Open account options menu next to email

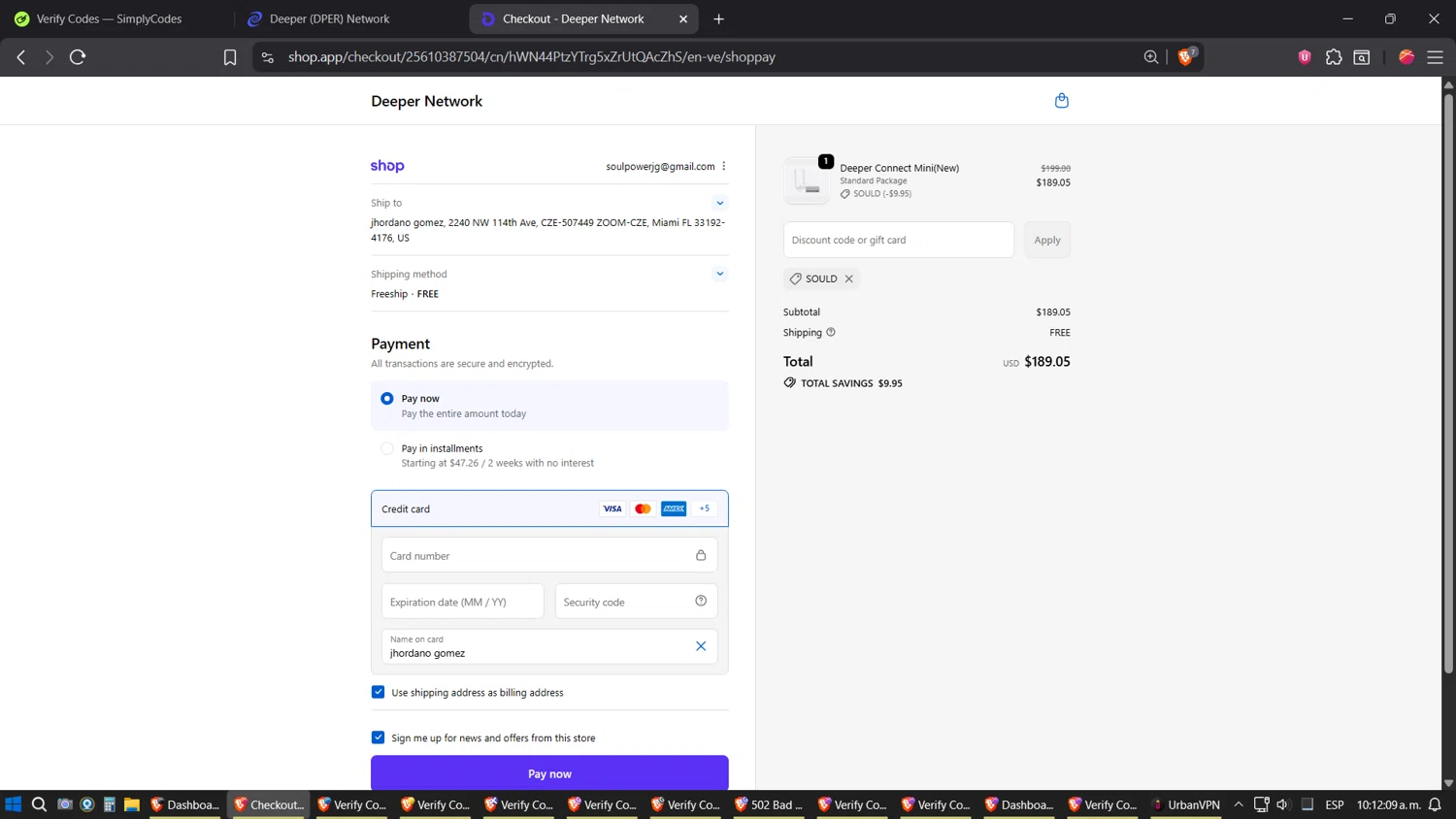click(724, 166)
